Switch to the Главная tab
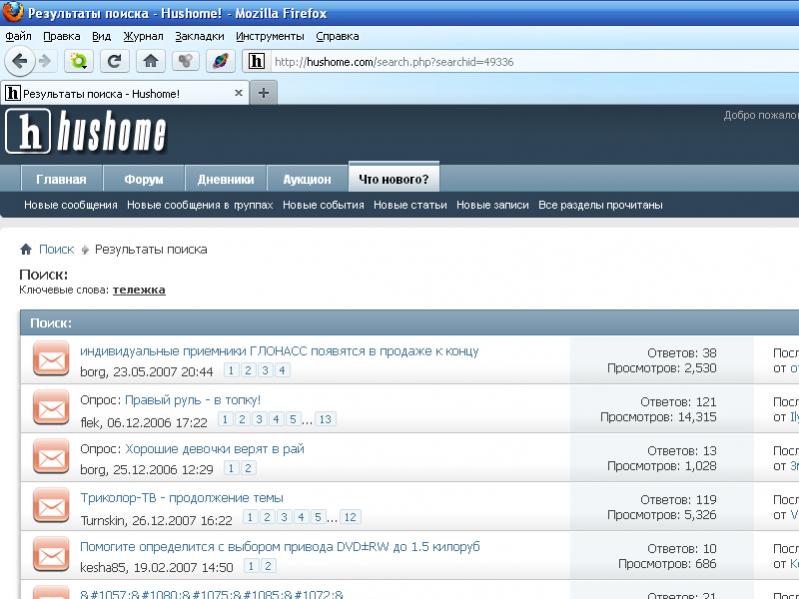Screen dimensions: 799x599 [61, 179]
